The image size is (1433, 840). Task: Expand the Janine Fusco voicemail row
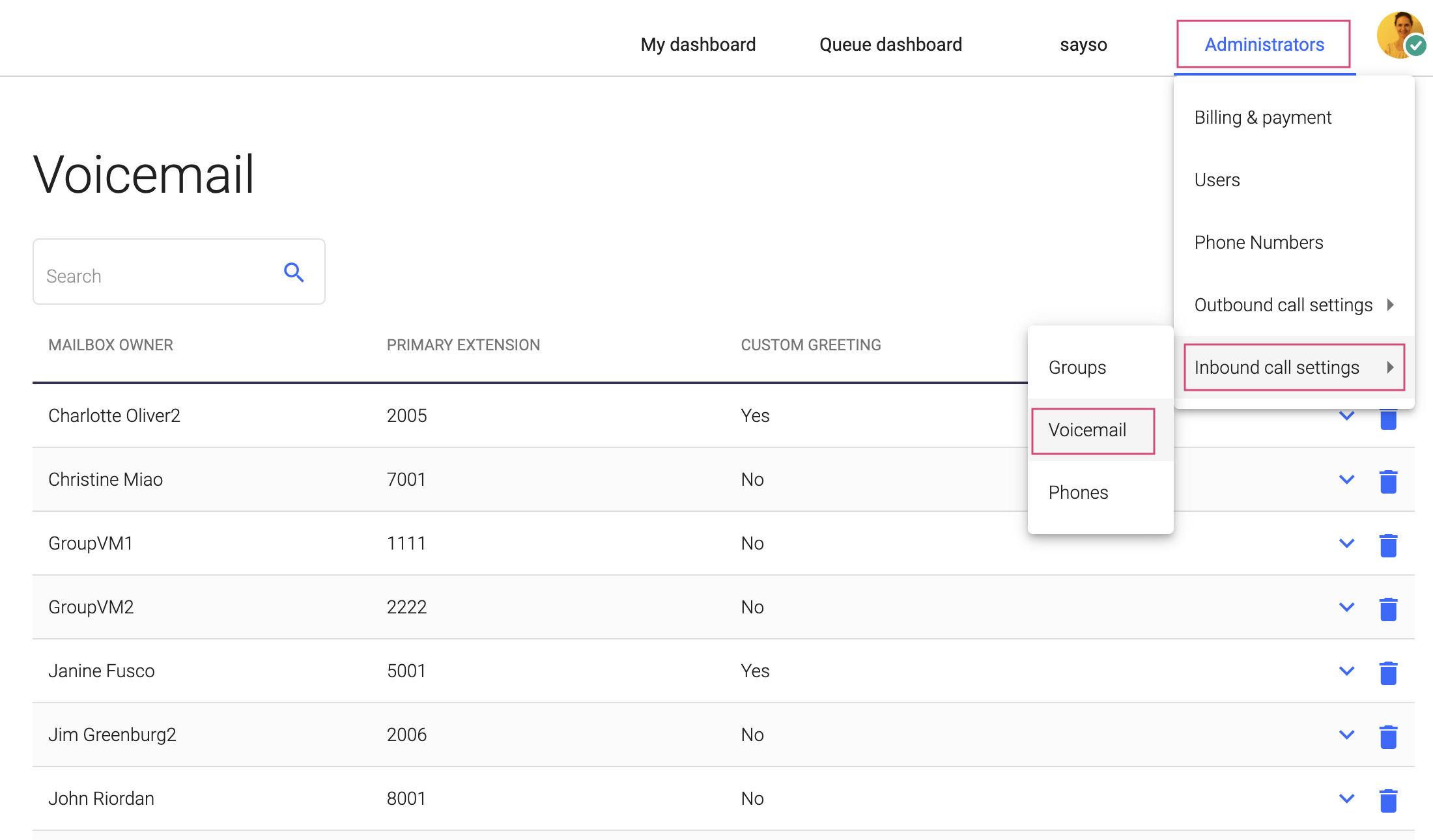[x=1347, y=671]
